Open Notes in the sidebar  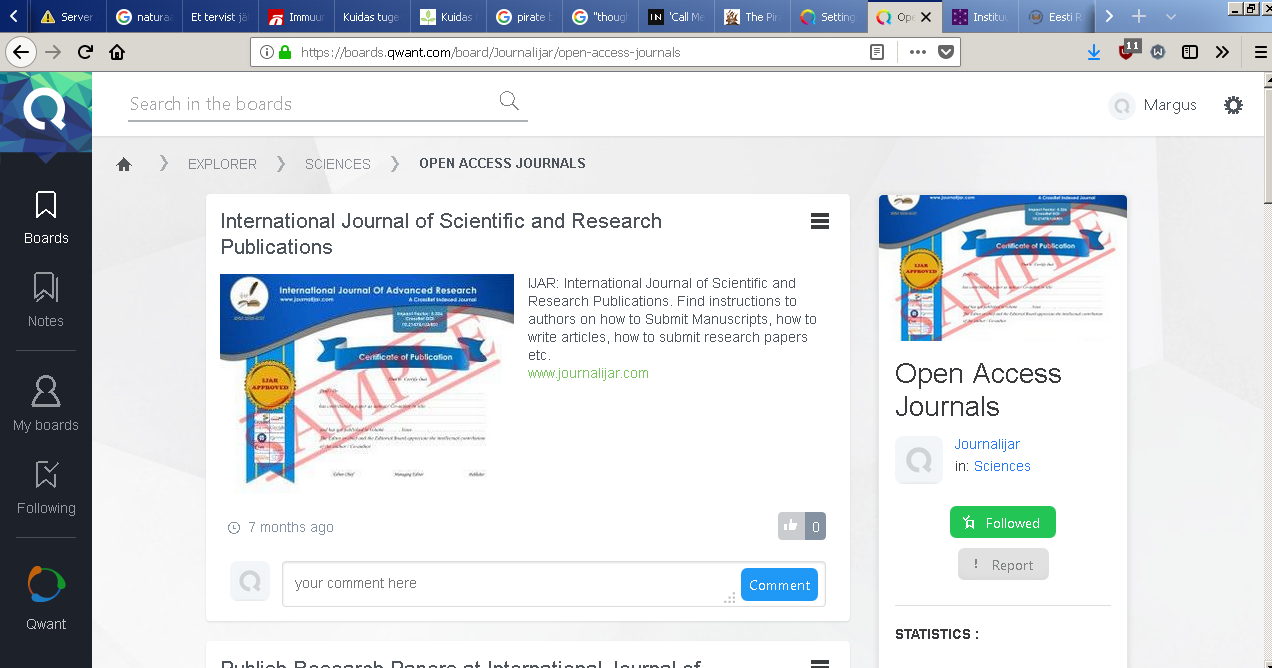click(46, 301)
